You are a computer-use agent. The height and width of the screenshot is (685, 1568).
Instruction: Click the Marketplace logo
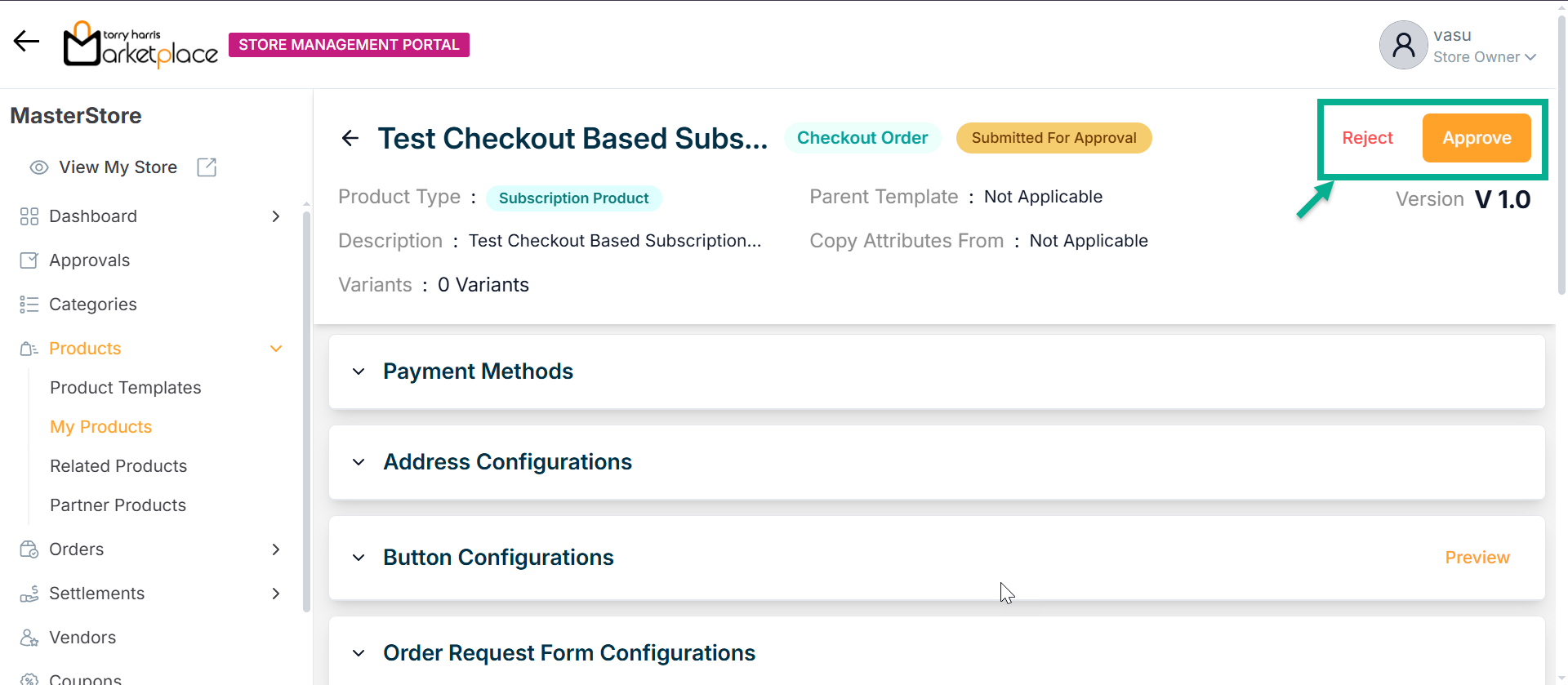[x=140, y=45]
